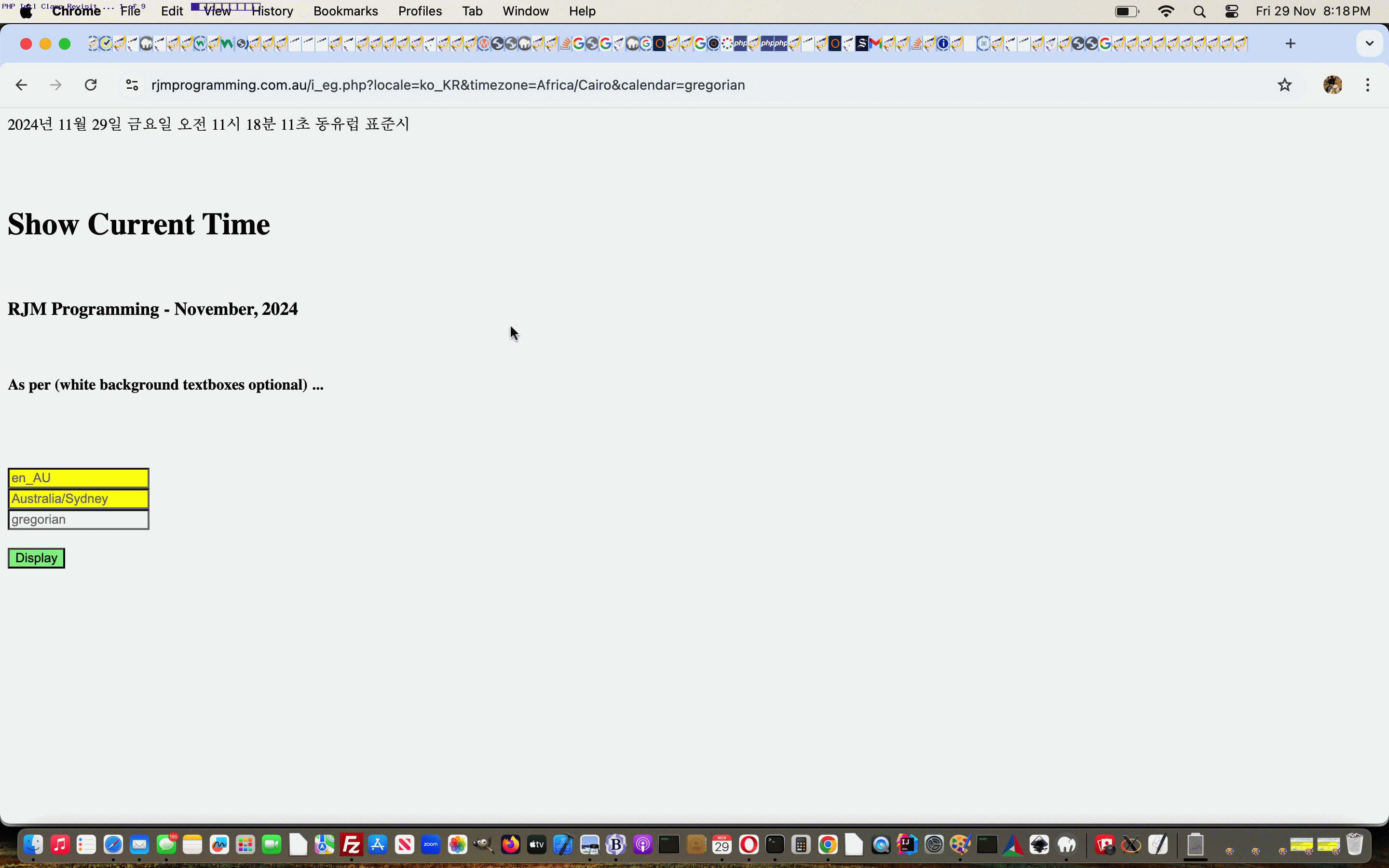Click the back navigation arrow button
This screenshot has height=868, width=1389.
click(21, 84)
